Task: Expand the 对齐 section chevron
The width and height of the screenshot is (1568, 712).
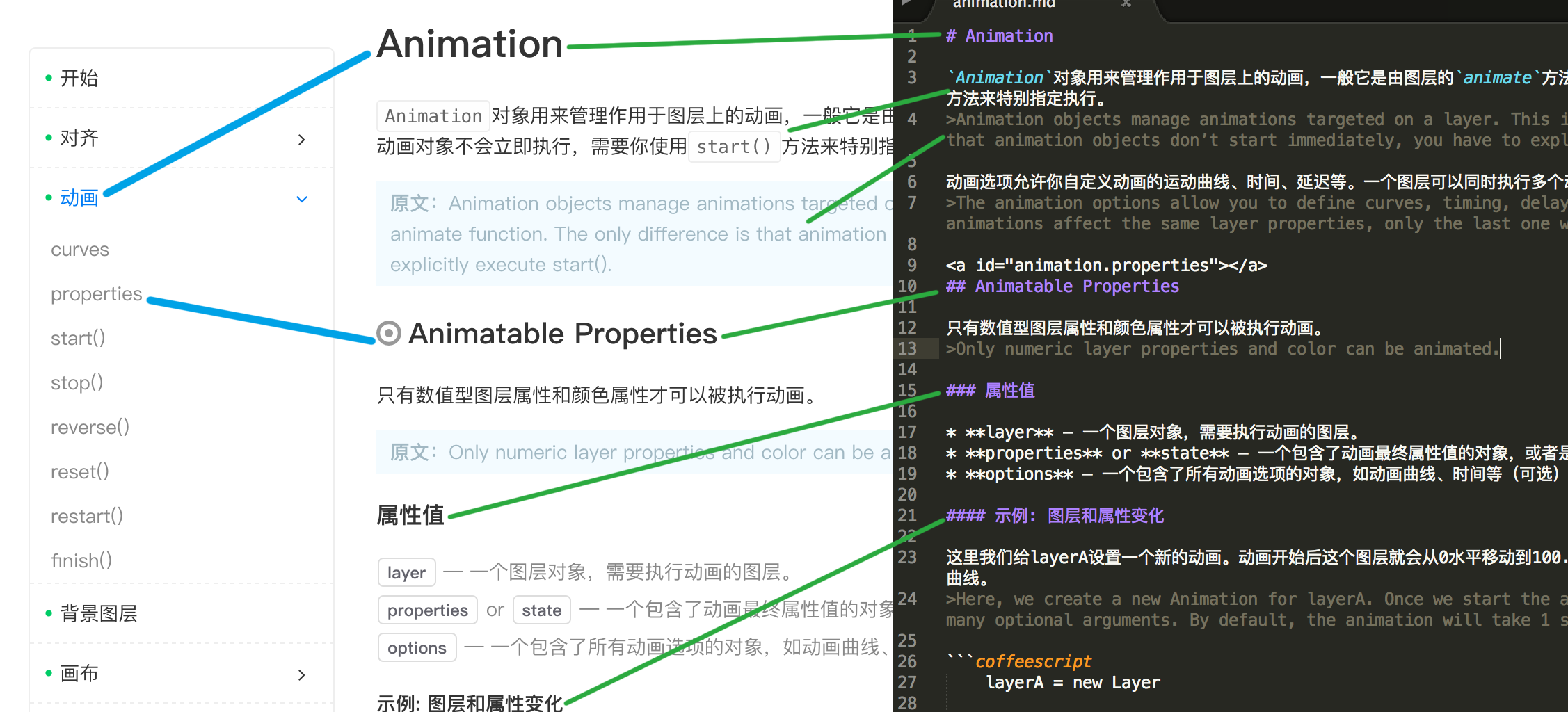Action: (x=301, y=139)
